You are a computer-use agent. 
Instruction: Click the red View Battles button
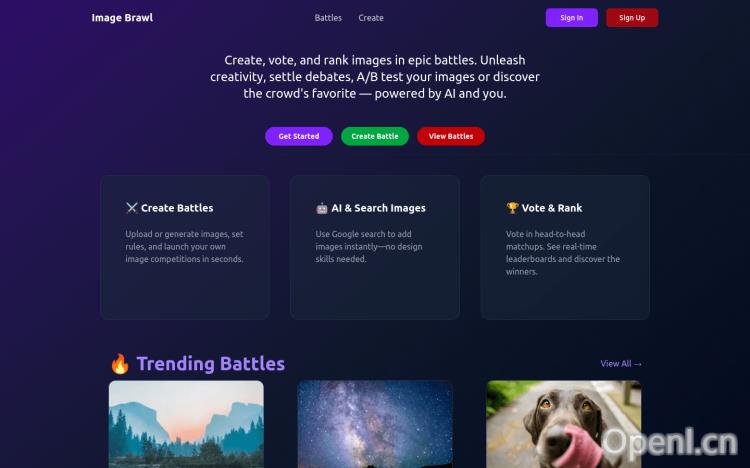(x=451, y=136)
